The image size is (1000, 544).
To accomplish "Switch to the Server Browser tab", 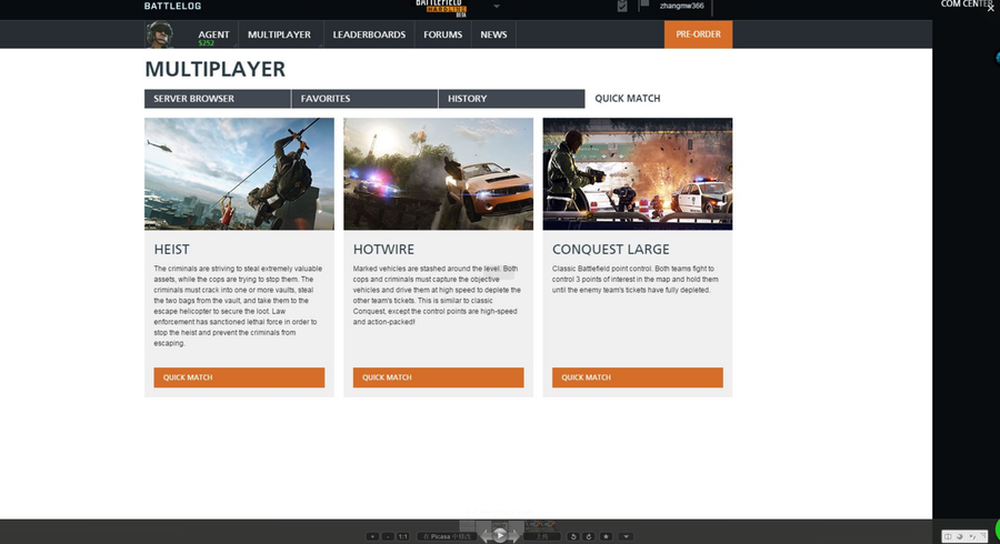I will point(217,99).
